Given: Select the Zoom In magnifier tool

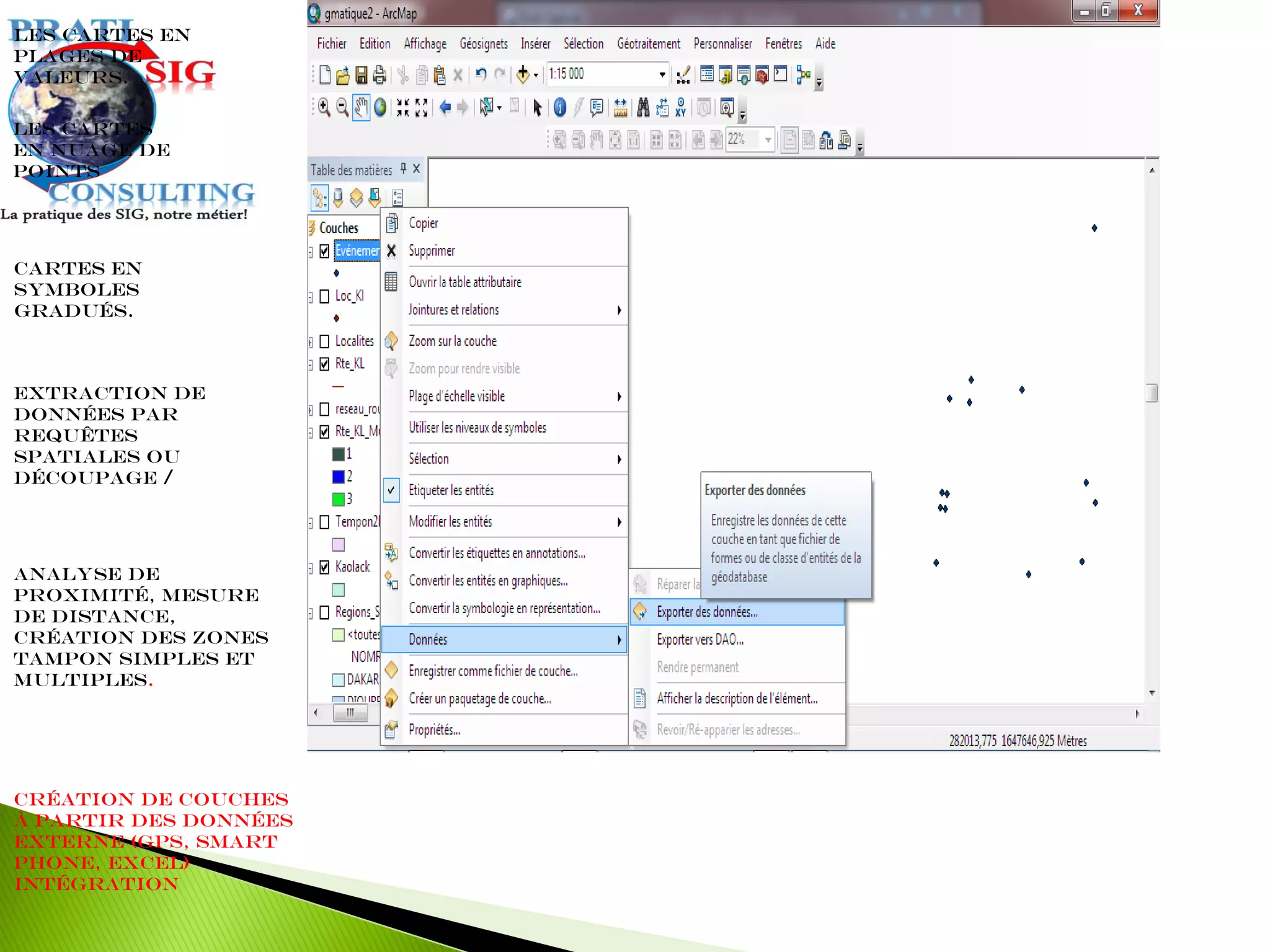Looking at the screenshot, I should point(324,108).
